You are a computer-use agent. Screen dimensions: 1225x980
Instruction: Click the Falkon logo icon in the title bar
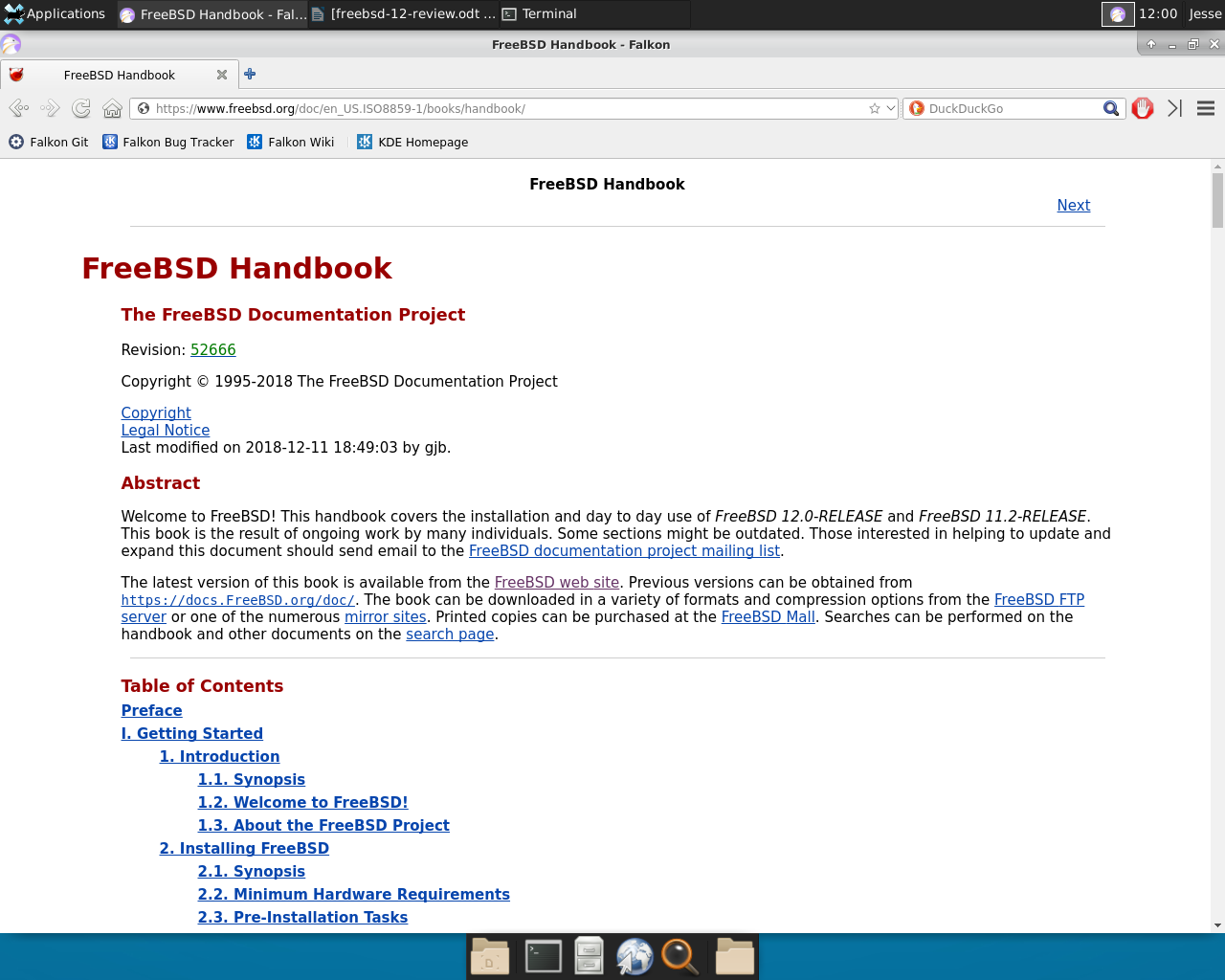(11, 44)
